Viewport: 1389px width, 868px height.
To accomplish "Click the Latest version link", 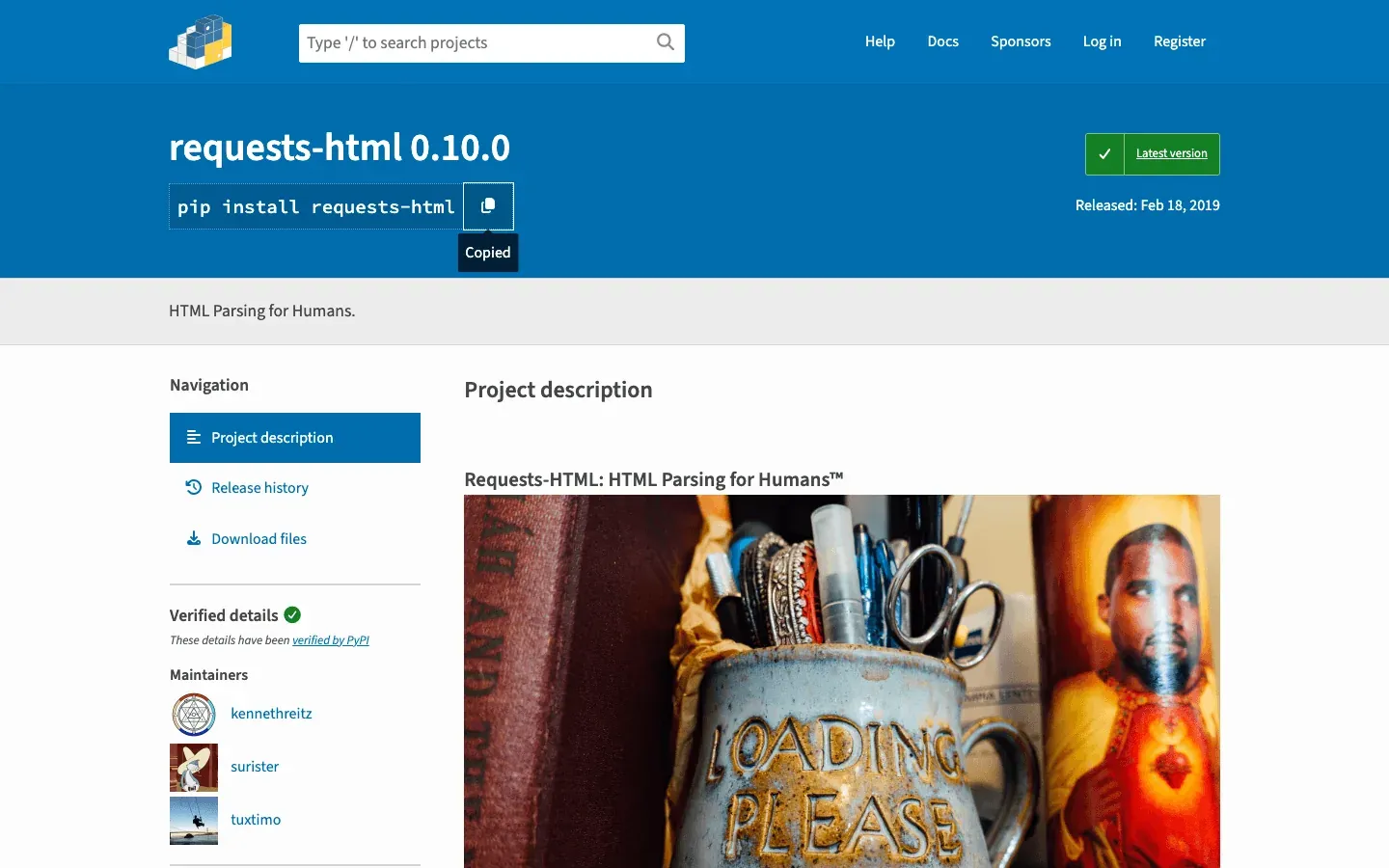I will 1171,153.
